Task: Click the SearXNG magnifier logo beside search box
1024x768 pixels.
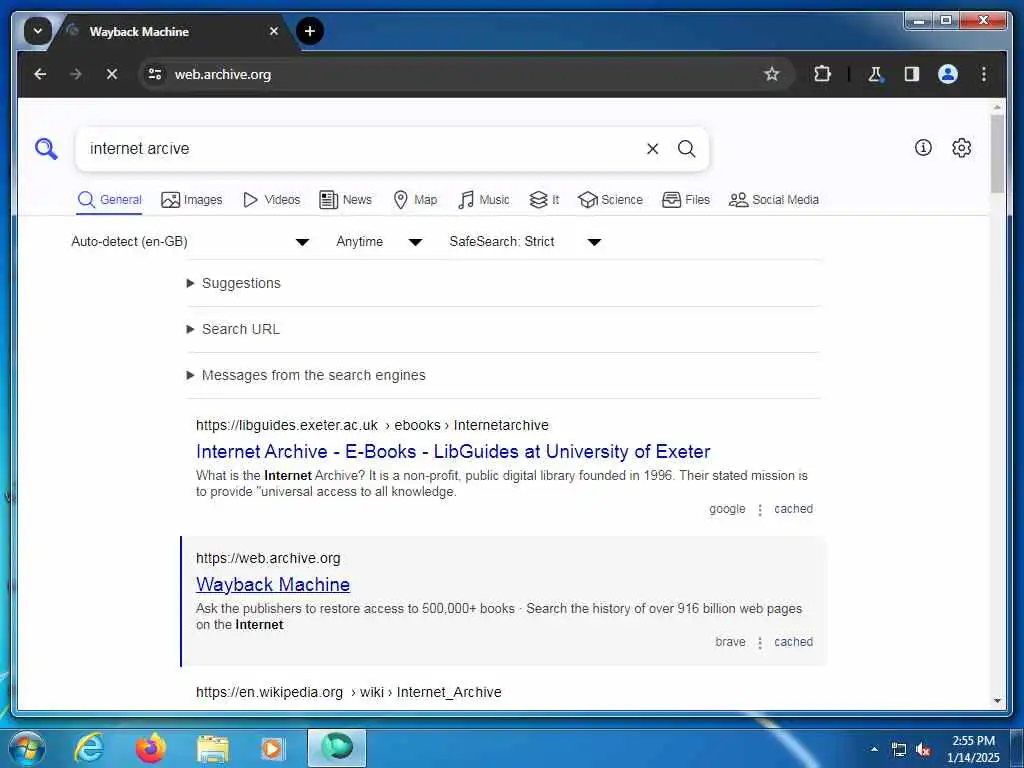Action: tap(46, 149)
